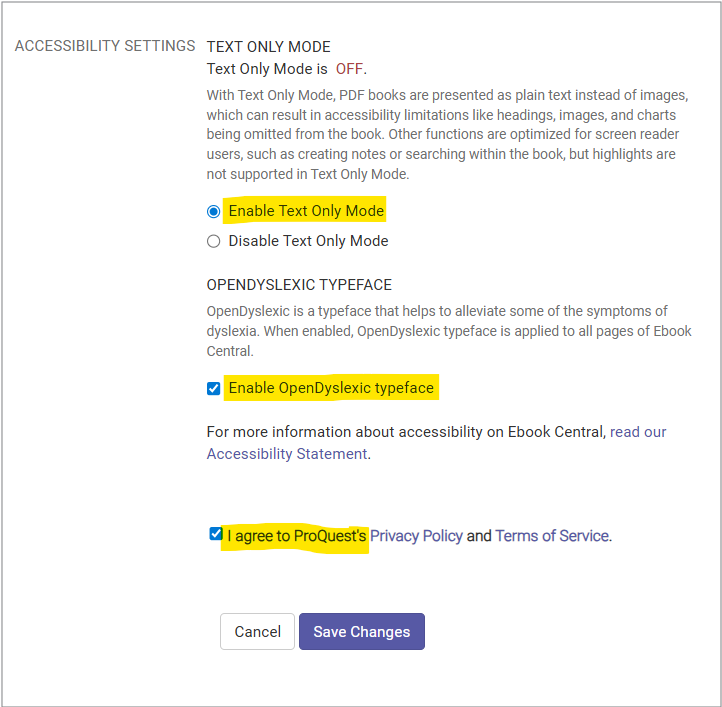
Task: Select the Enable Text Only Mode radio button
Action: 213,211
